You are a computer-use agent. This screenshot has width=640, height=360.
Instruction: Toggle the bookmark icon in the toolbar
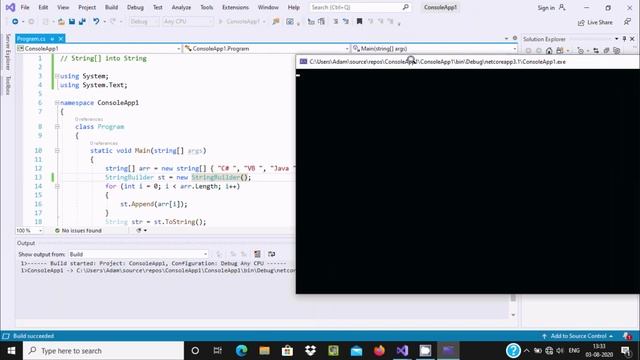pos(359,22)
